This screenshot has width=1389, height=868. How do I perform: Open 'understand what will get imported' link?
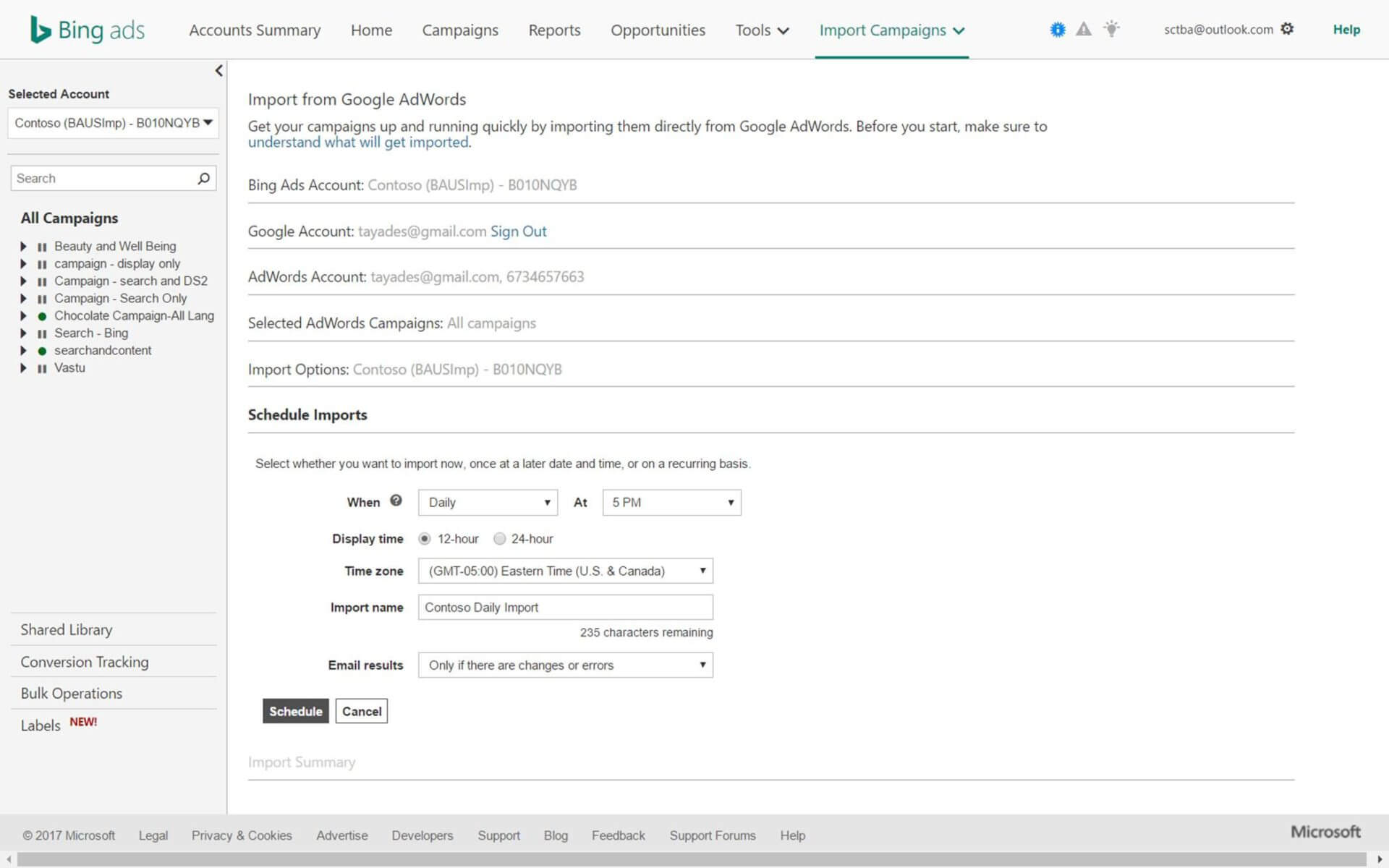[358, 142]
